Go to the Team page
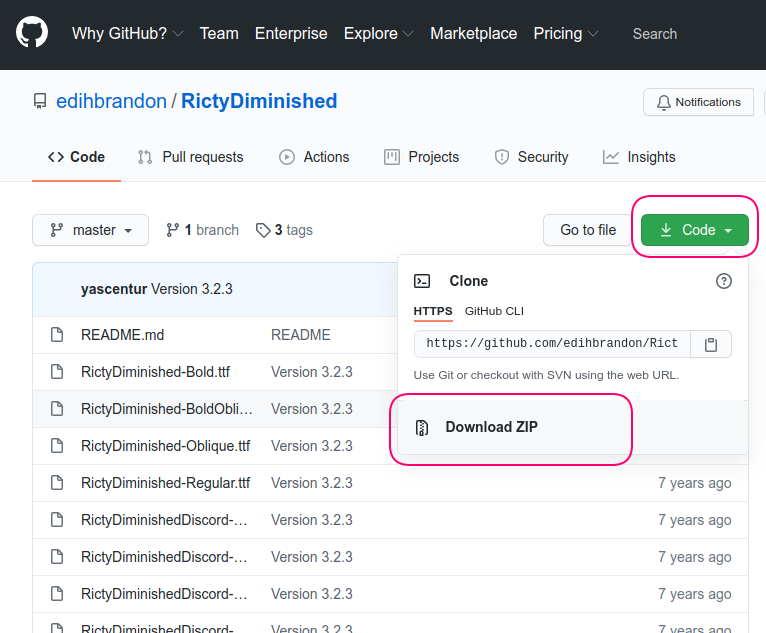This screenshot has height=633, width=766. pos(219,33)
